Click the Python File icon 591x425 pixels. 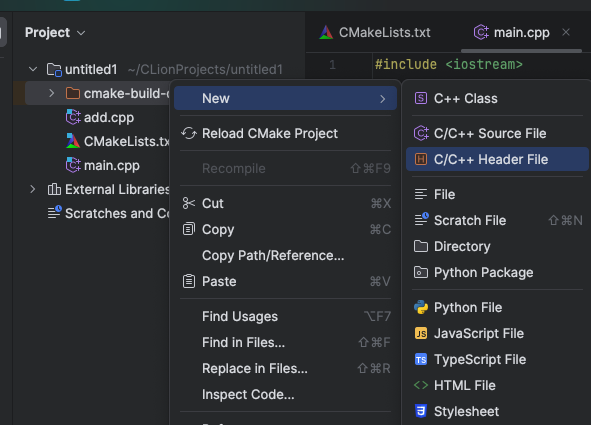tap(421, 307)
